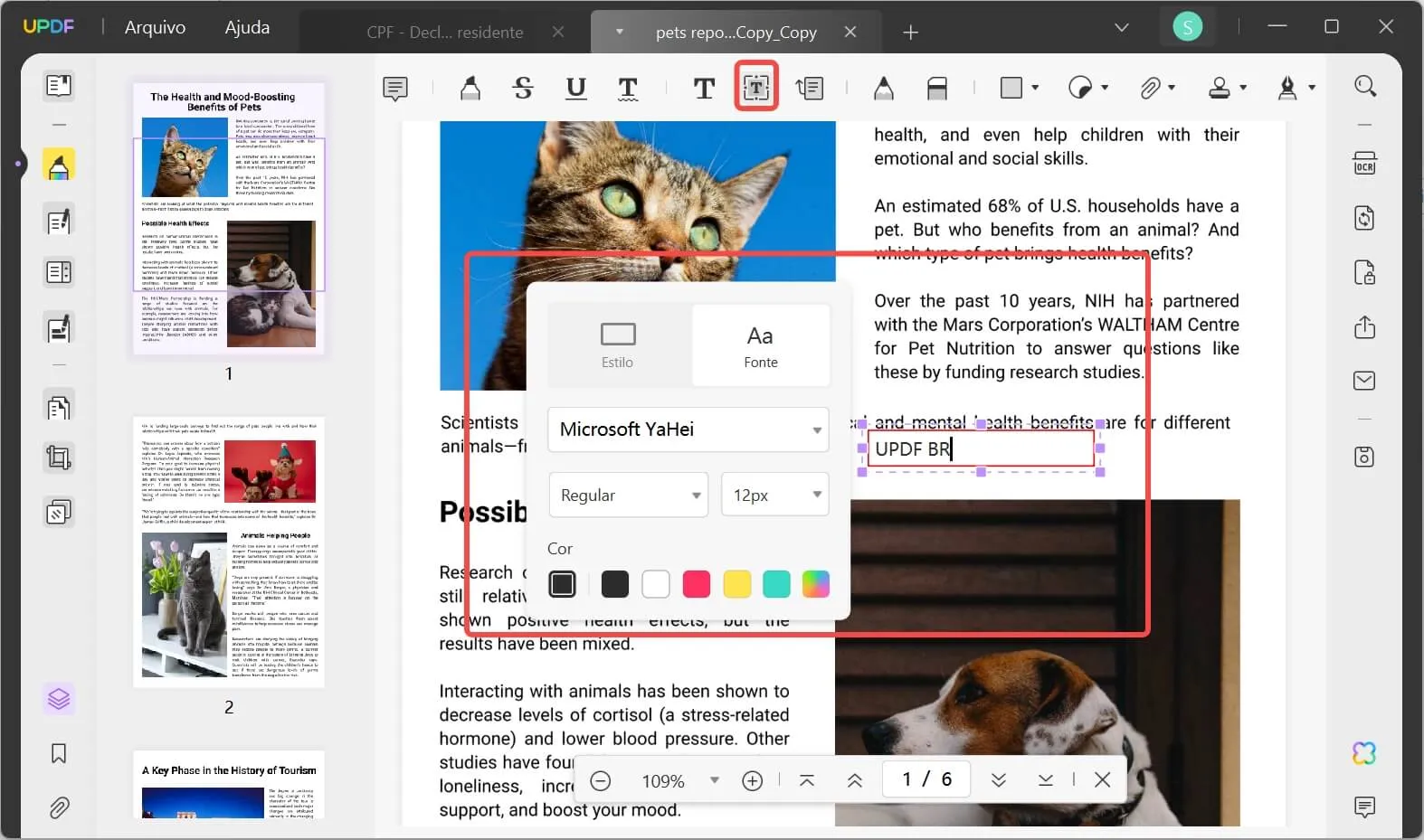Open the user account avatar S
The width and height of the screenshot is (1424, 840).
[x=1187, y=27]
